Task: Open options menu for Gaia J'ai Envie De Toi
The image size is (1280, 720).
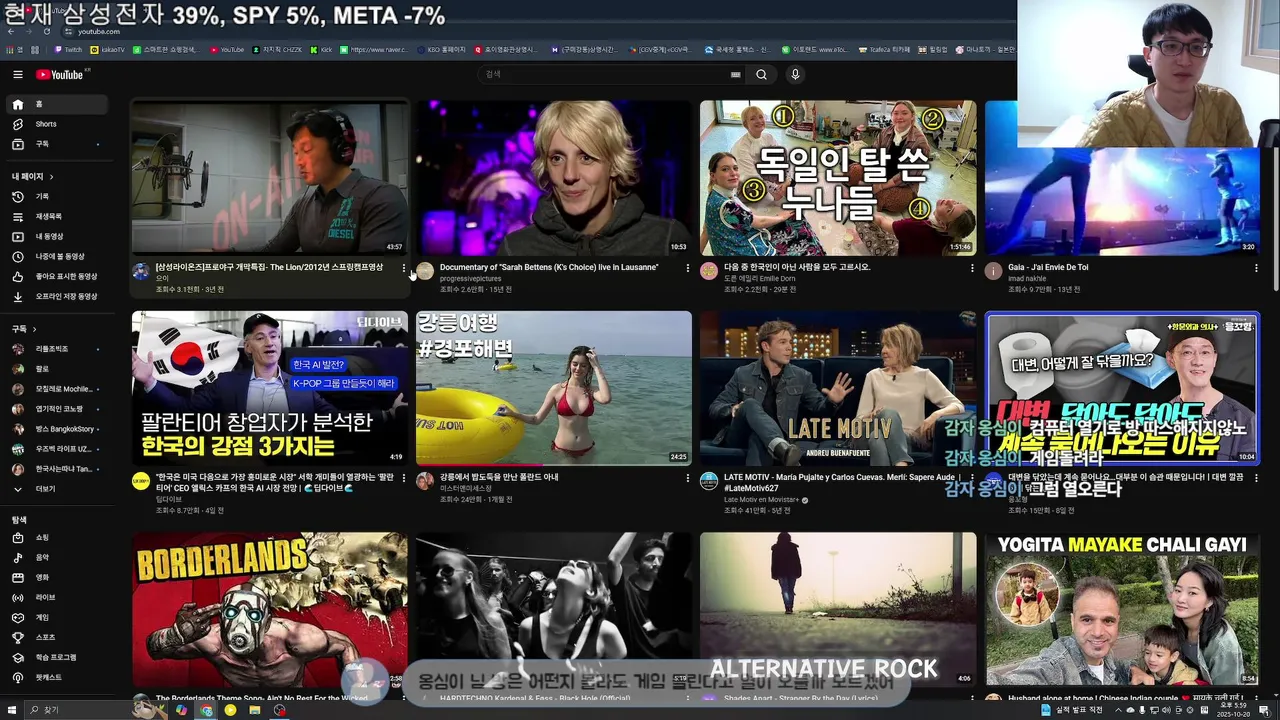Action: click(x=1256, y=268)
